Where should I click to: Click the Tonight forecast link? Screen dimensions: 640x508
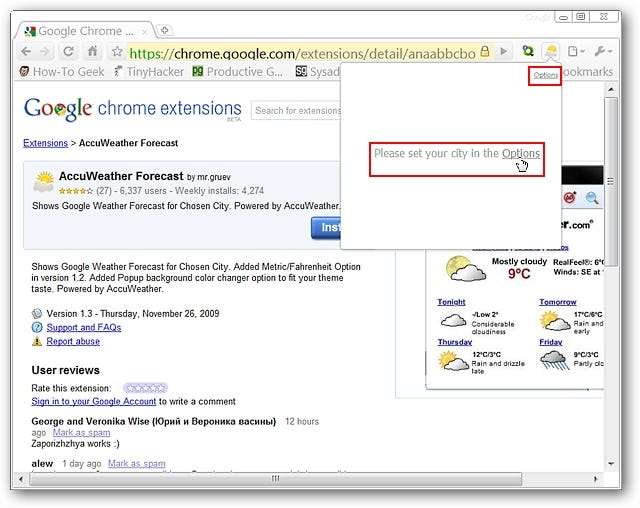[x=451, y=302]
